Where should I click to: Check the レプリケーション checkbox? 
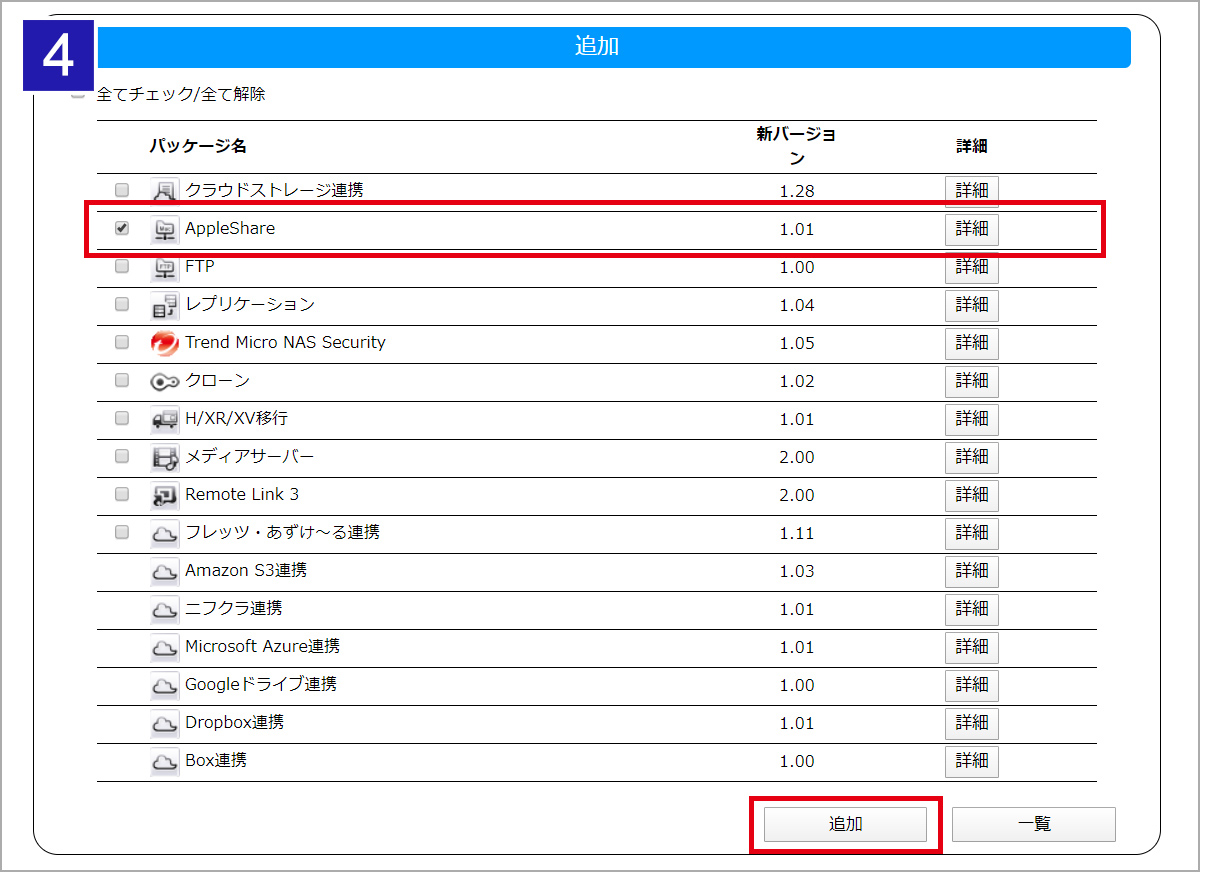coord(122,304)
